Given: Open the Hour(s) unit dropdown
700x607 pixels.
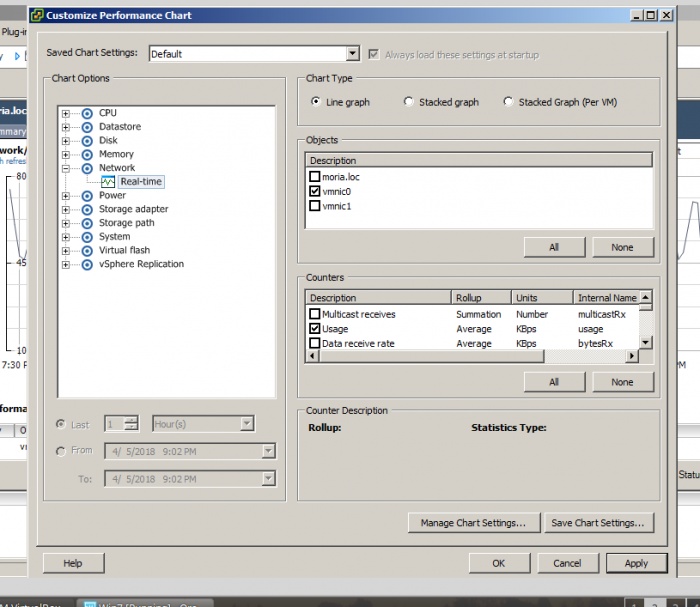Looking at the screenshot, I should pyautogui.click(x=246, y=424).
